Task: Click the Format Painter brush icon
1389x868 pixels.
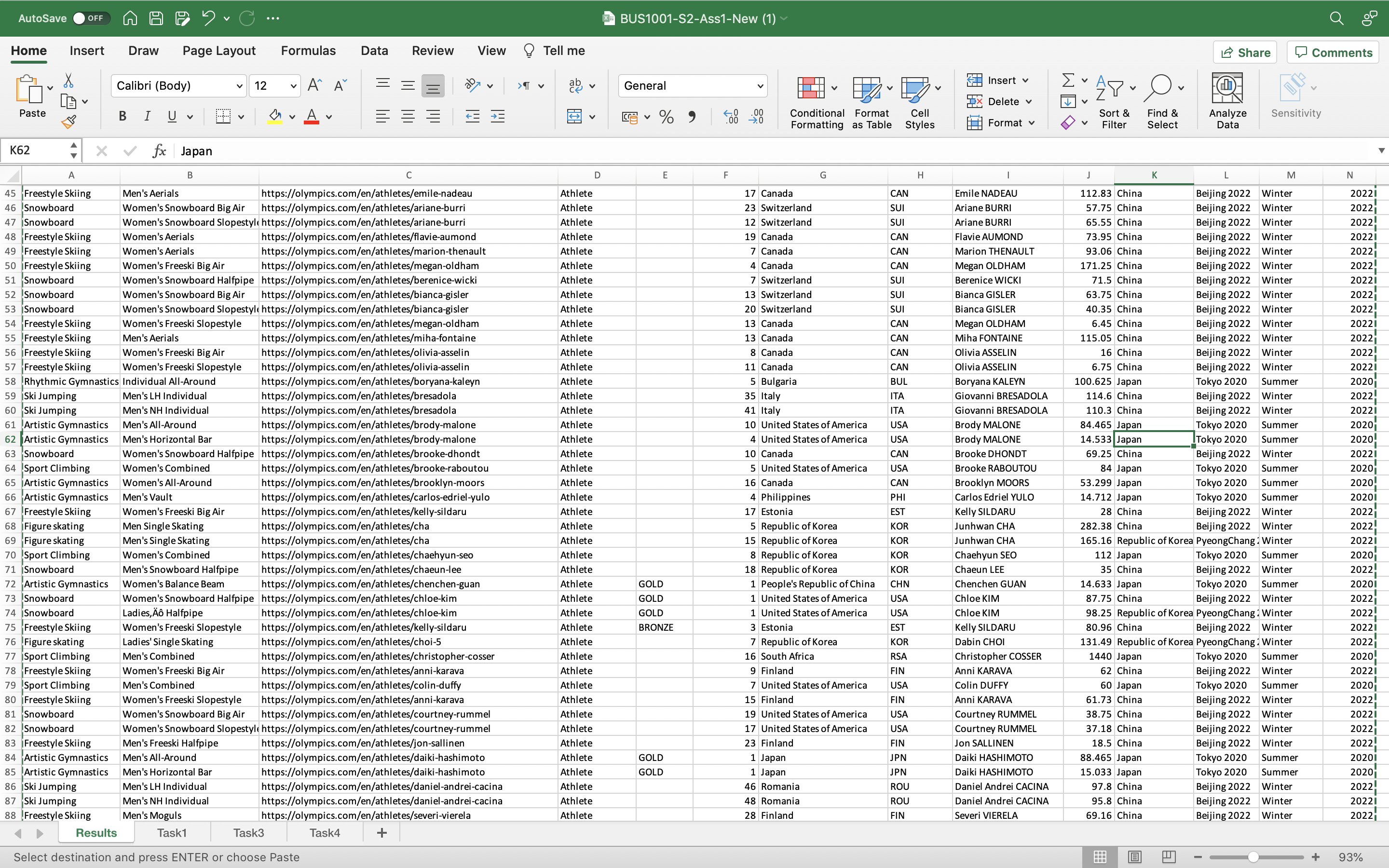Action: click(x=69, y=121)
